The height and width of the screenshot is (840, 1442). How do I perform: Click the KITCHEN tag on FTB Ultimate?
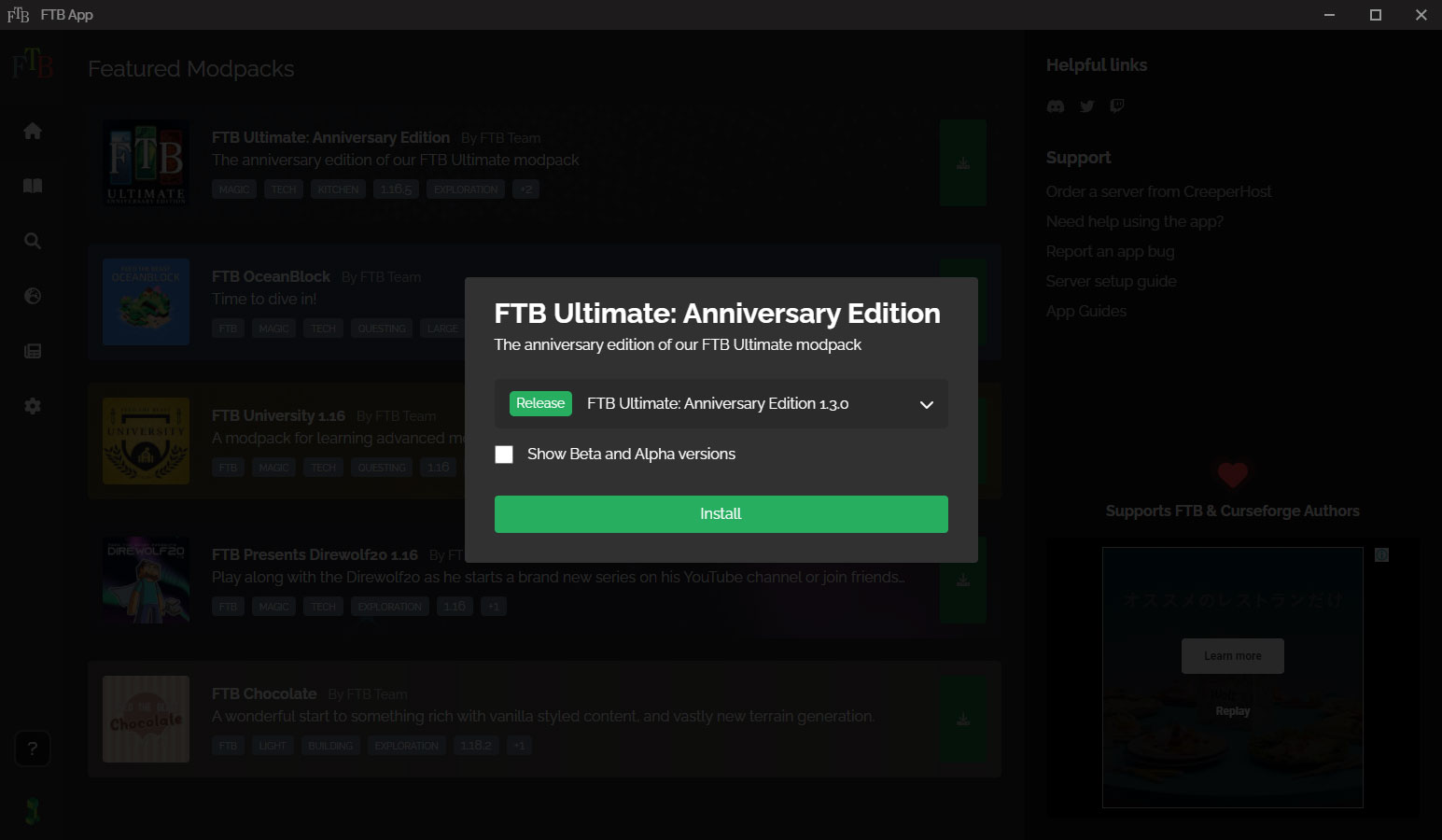point(338,189)
